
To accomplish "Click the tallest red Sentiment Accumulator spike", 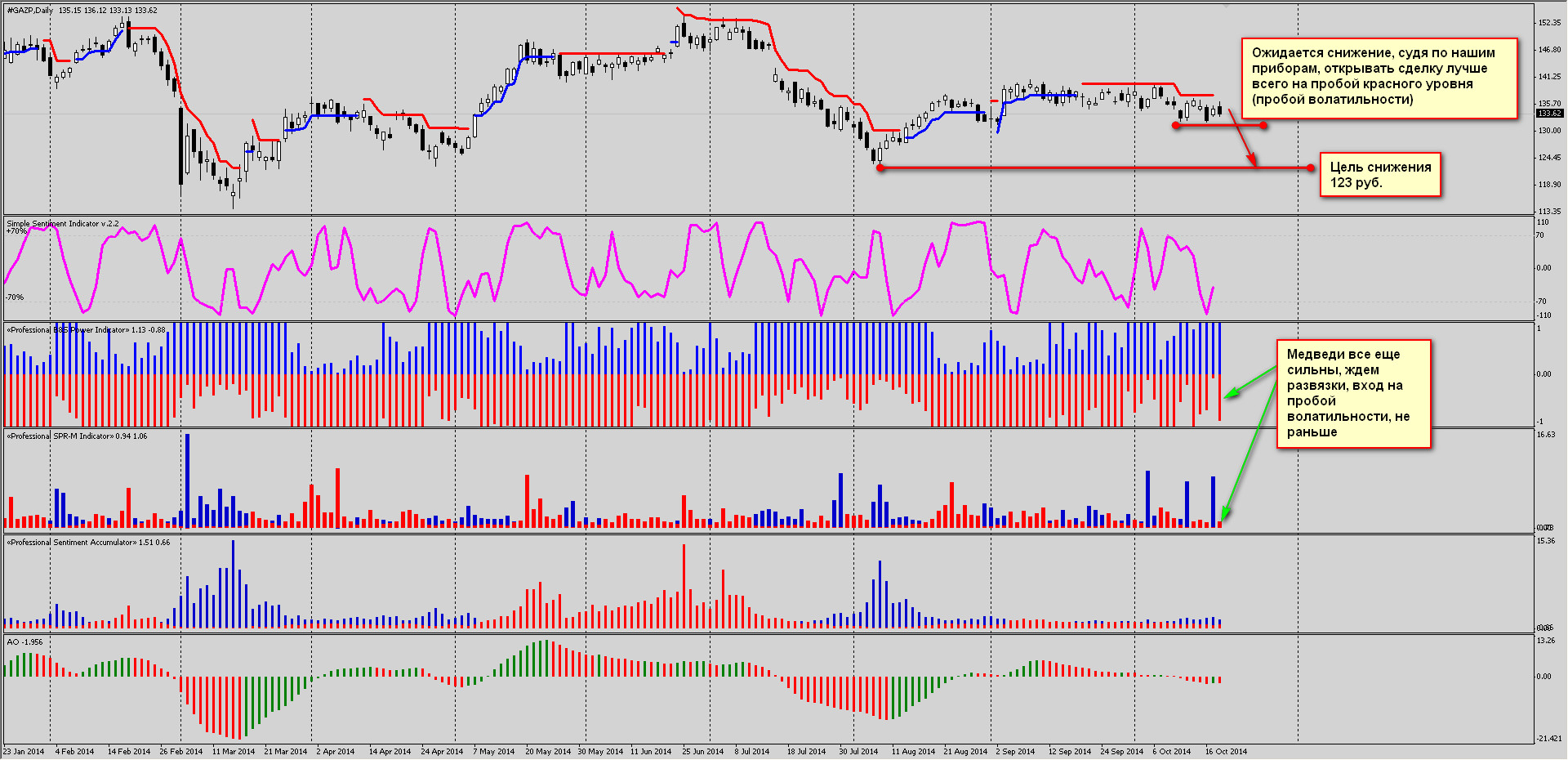I will coord(684,584).
